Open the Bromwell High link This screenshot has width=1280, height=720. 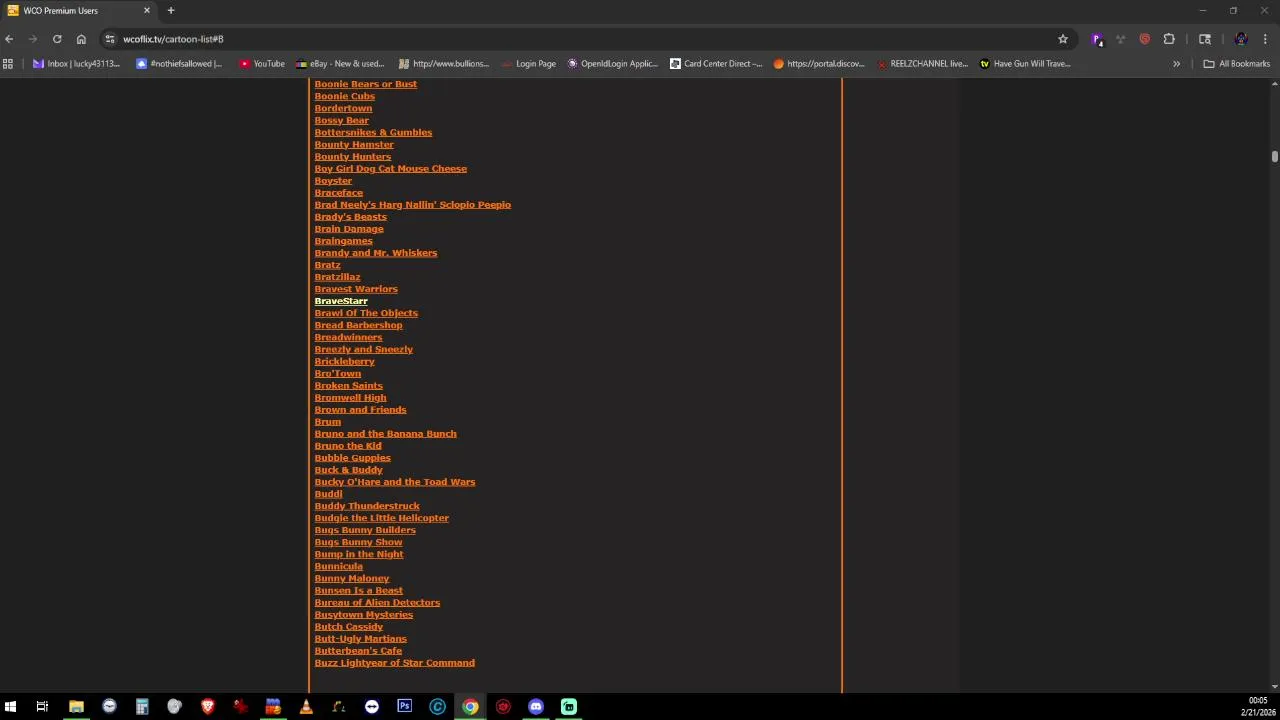(350, 398)
